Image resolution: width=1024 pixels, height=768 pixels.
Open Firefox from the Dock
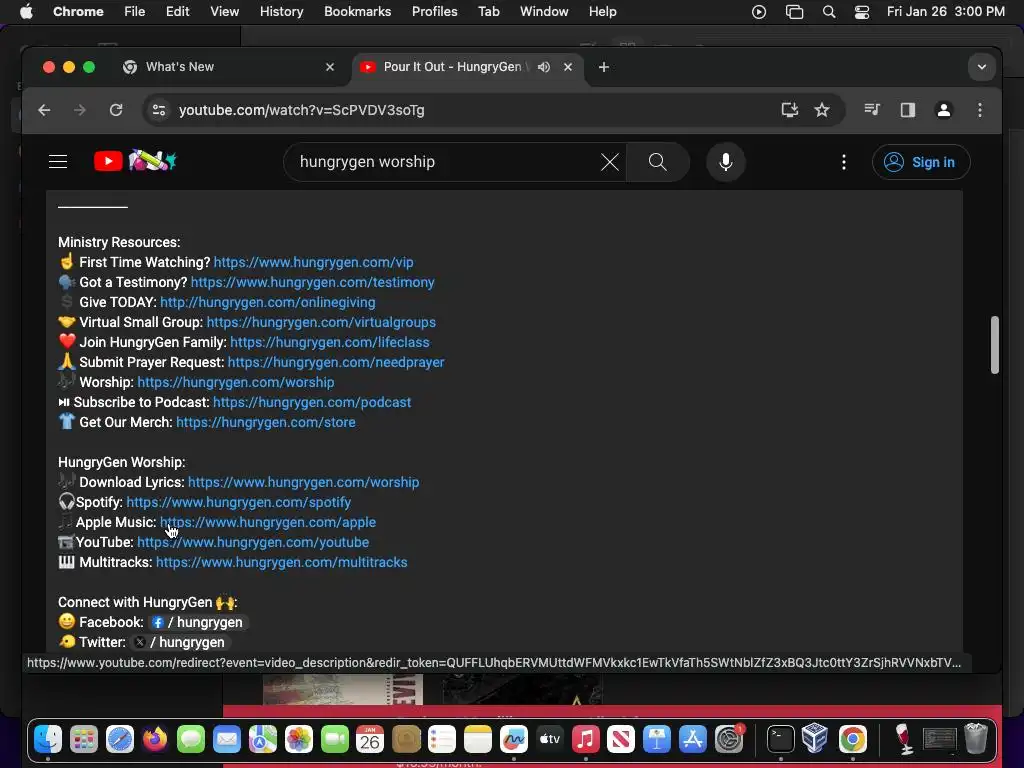[x=155, y=739]
